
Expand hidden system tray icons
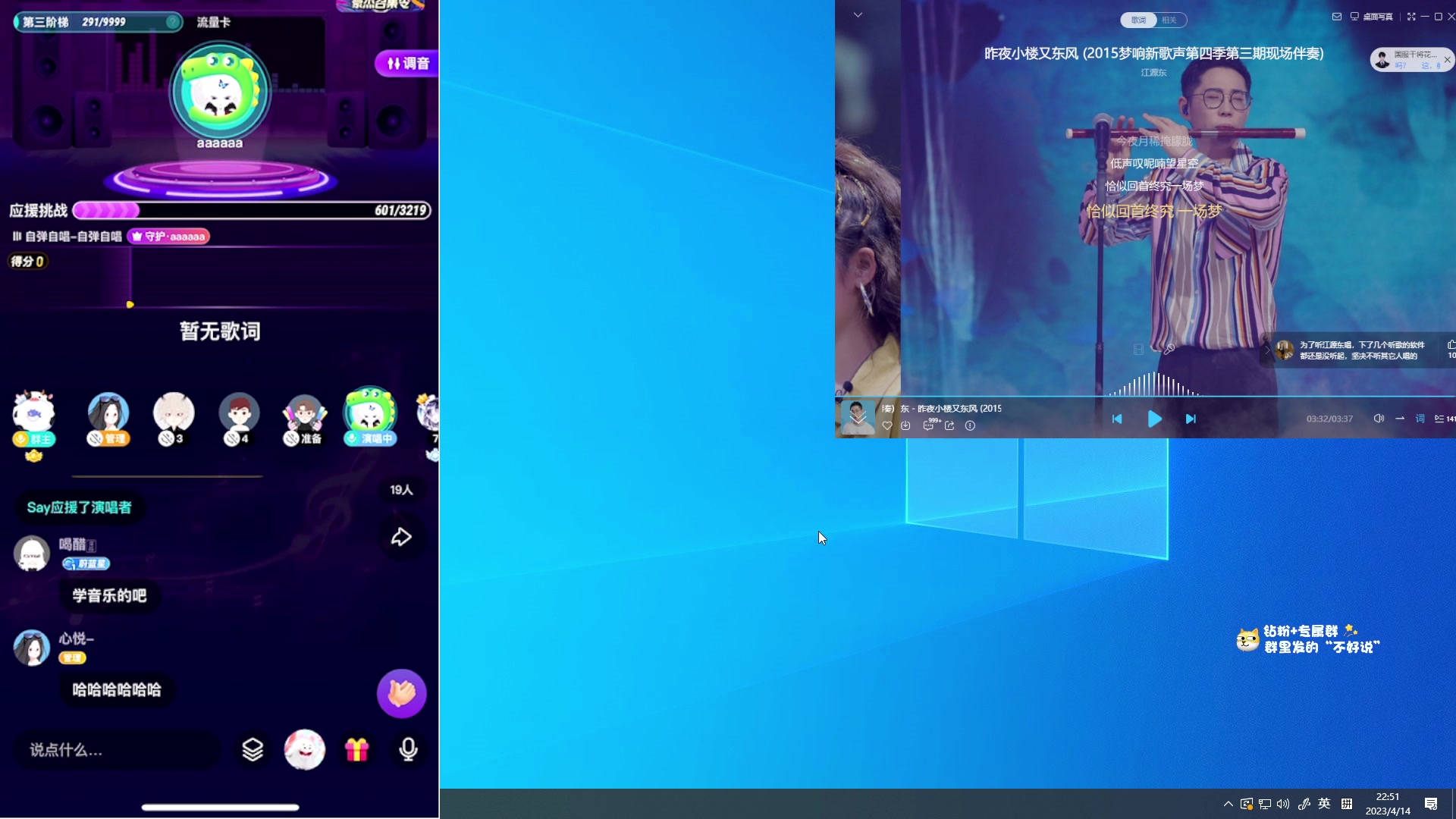pos(1228,804)
